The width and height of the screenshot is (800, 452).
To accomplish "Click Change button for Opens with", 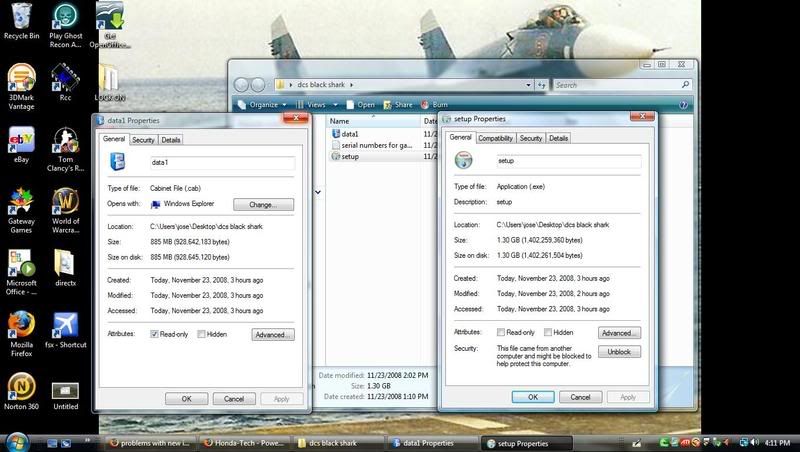I will 263,205.
